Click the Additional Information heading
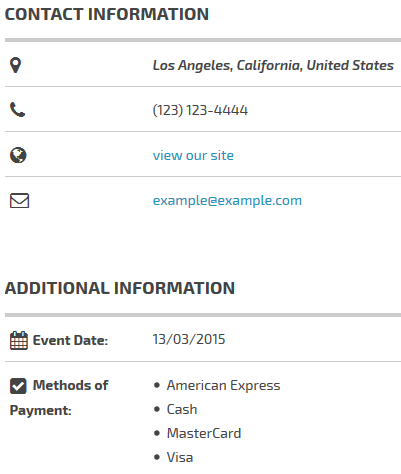 pos(120,288)
